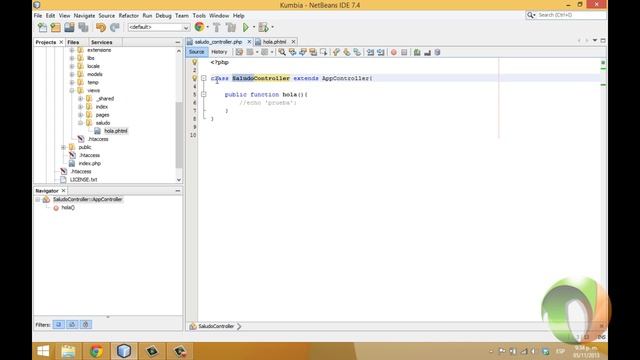This screenshot has height=360, width=640.
Task: Select hola.phtml in the project tree
Action: (116, 131)
